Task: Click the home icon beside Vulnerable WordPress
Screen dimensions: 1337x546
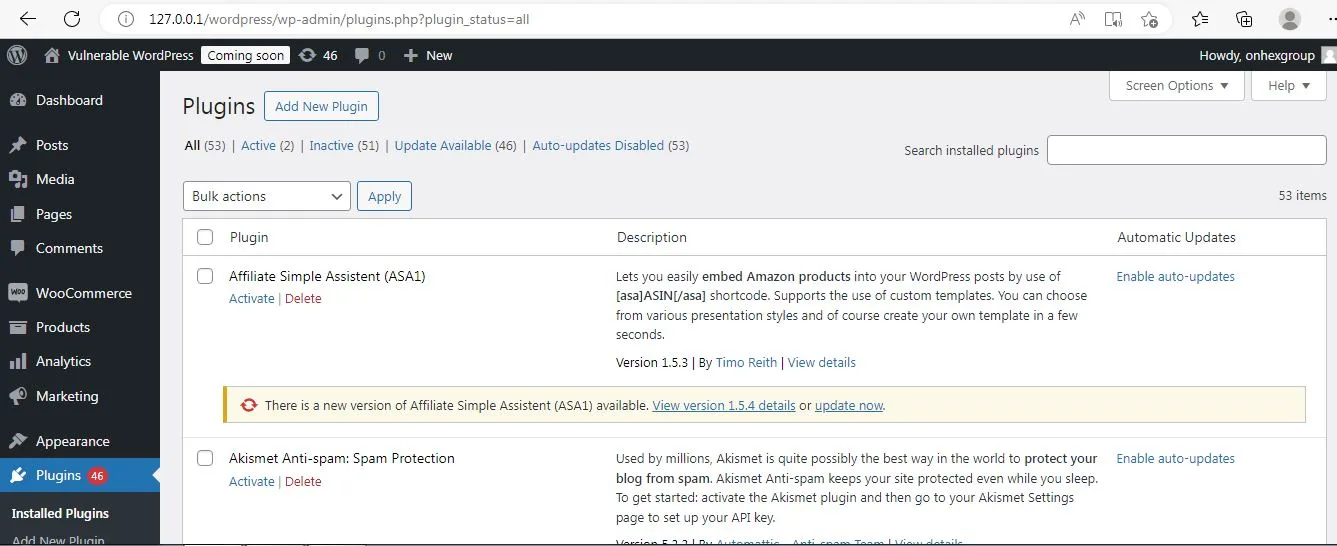Action: [52, 55]
